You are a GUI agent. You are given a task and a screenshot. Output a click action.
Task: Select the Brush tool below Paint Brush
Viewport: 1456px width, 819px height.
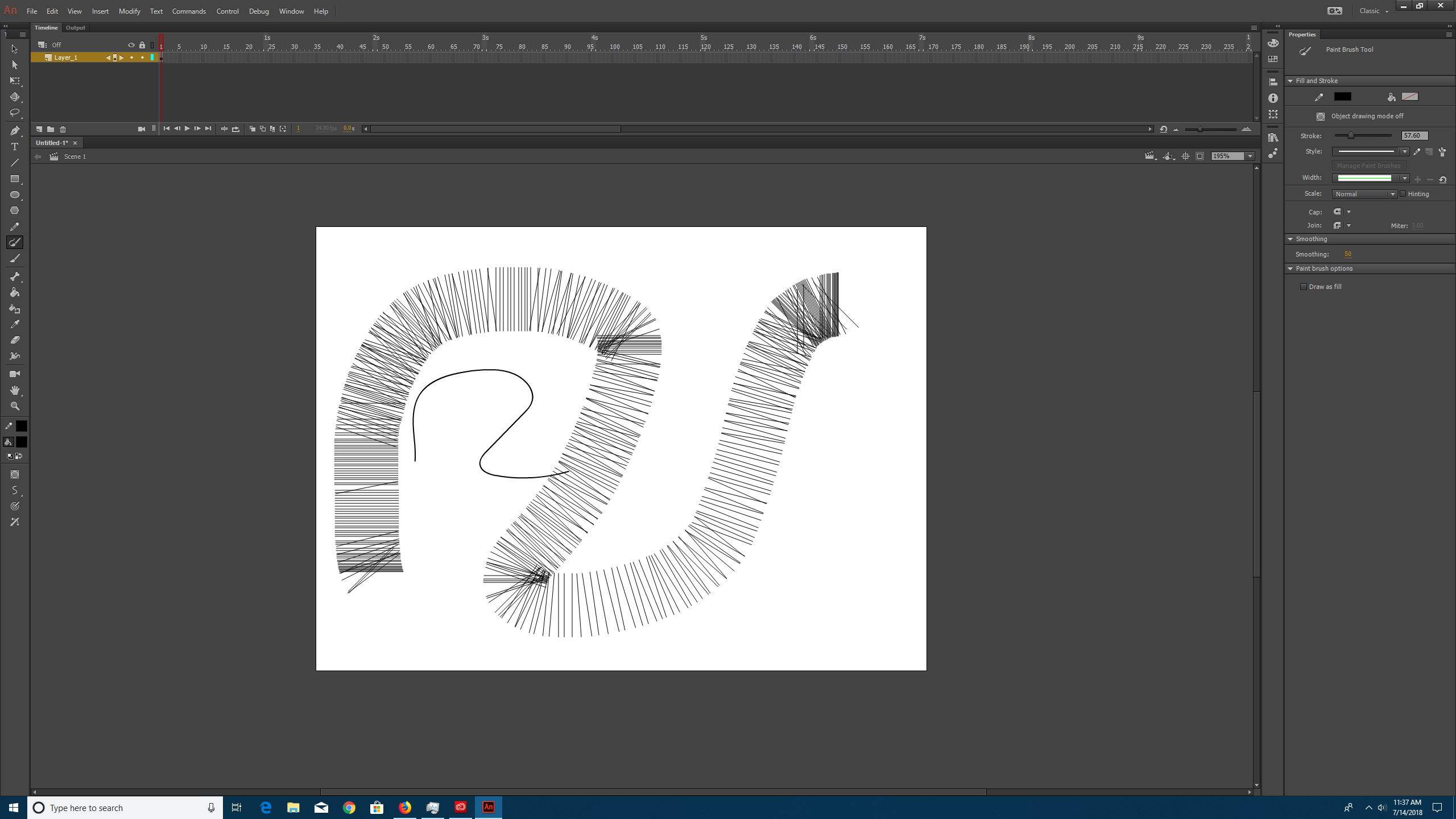(15, 258)
